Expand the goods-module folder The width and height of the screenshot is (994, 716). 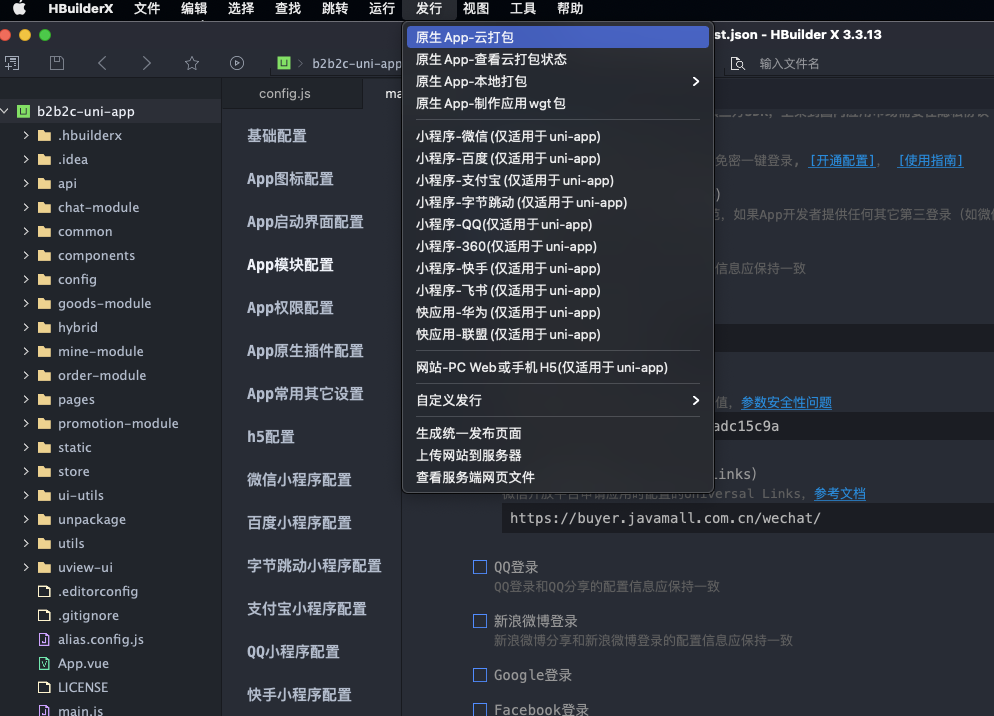[x=26, y=304]
